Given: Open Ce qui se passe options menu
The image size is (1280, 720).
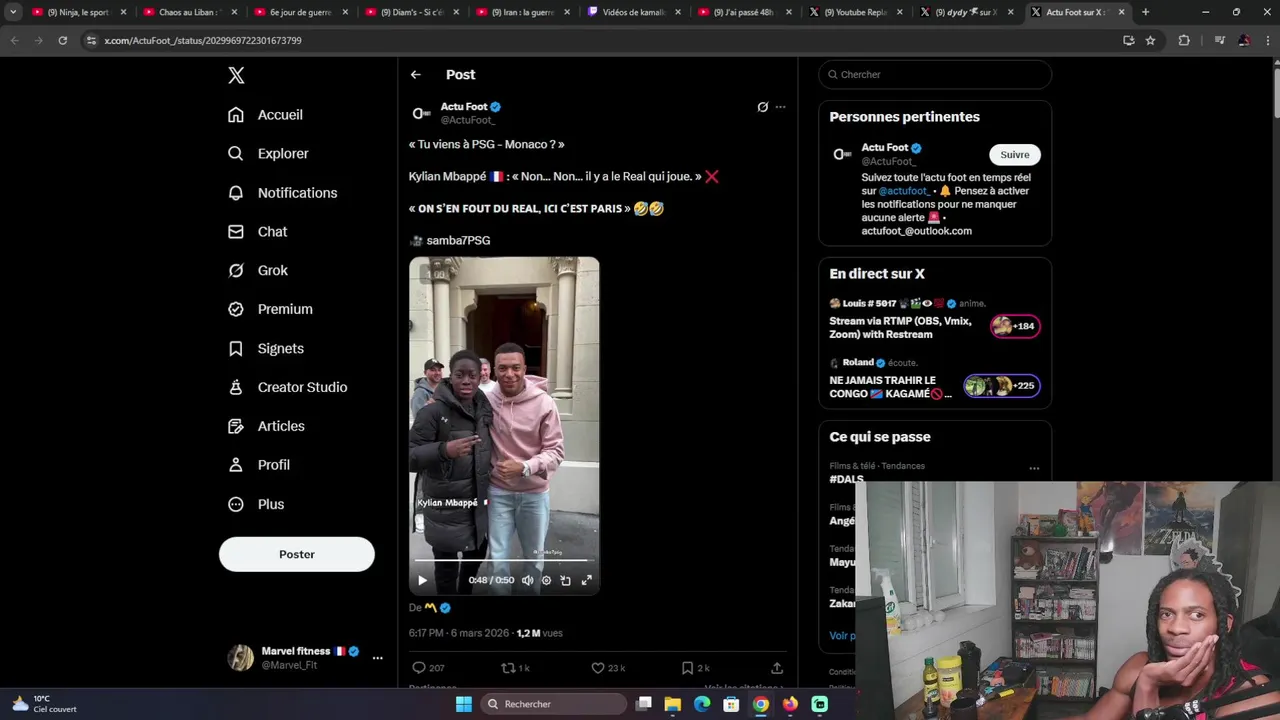Looking at the screenshot, I should click(1034, 468).
